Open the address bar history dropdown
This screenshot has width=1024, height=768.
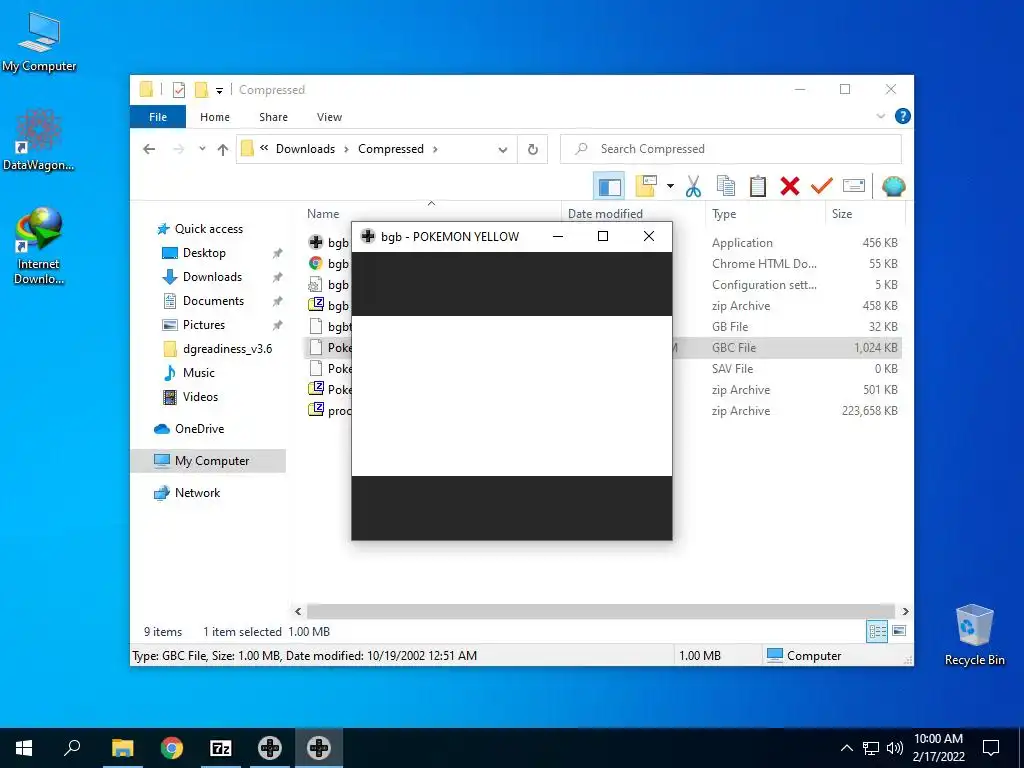(x=503, y=150)
